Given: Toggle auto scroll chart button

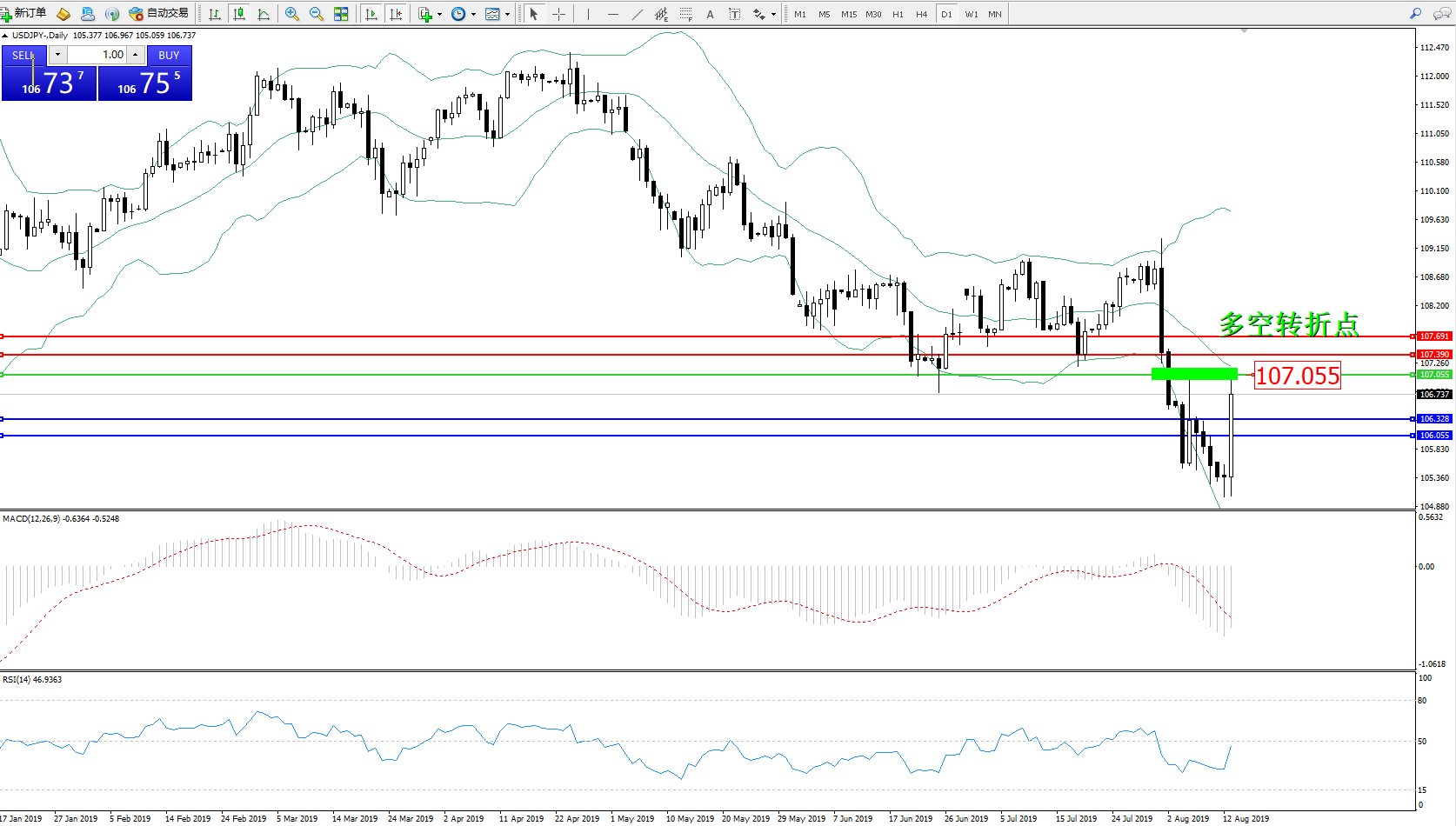Looking at the screenshot, I should (371, 14).
